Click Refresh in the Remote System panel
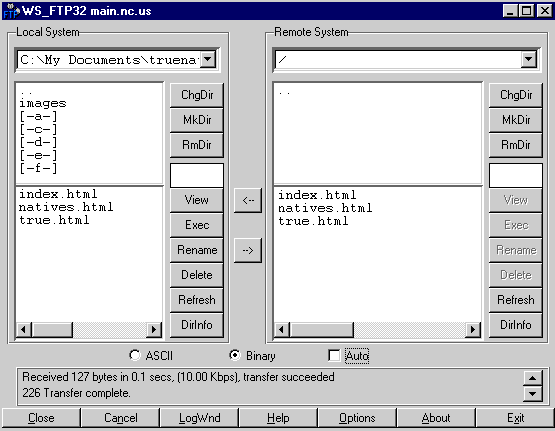The width and height of the screenshot is (555, 431). pos(516,300)
